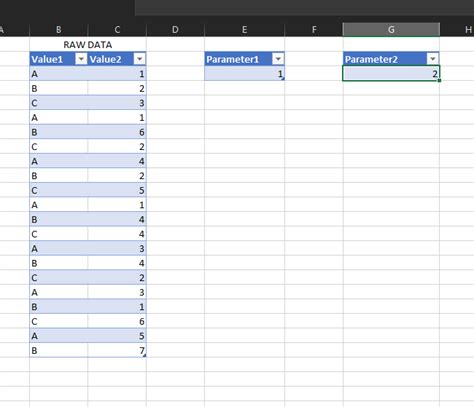474x407 pixels.
Task: Select the Parameter2 value cell containing 2
Action: 391,74
